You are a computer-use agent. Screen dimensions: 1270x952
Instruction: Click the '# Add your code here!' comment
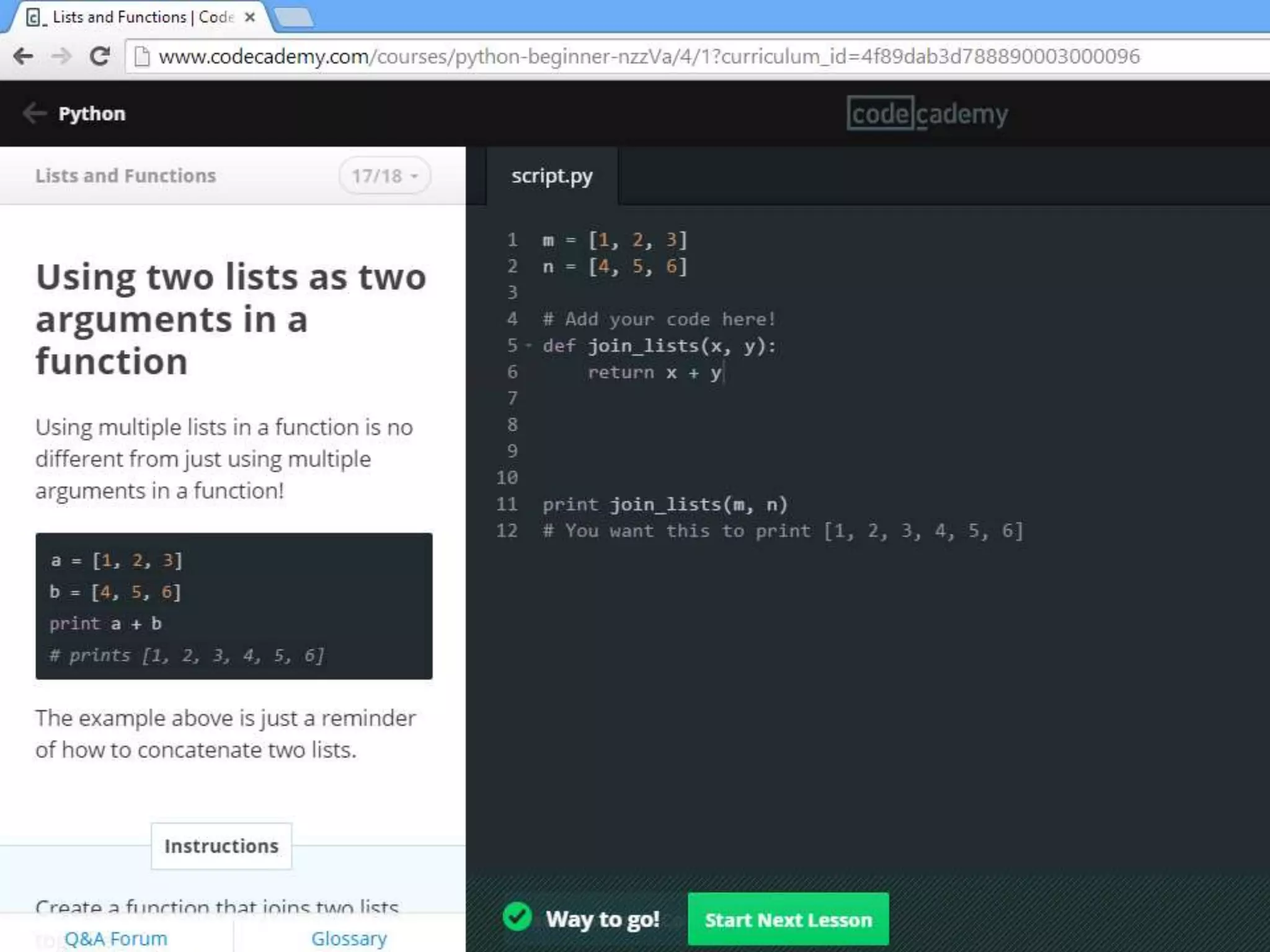[x=659, y=319]
